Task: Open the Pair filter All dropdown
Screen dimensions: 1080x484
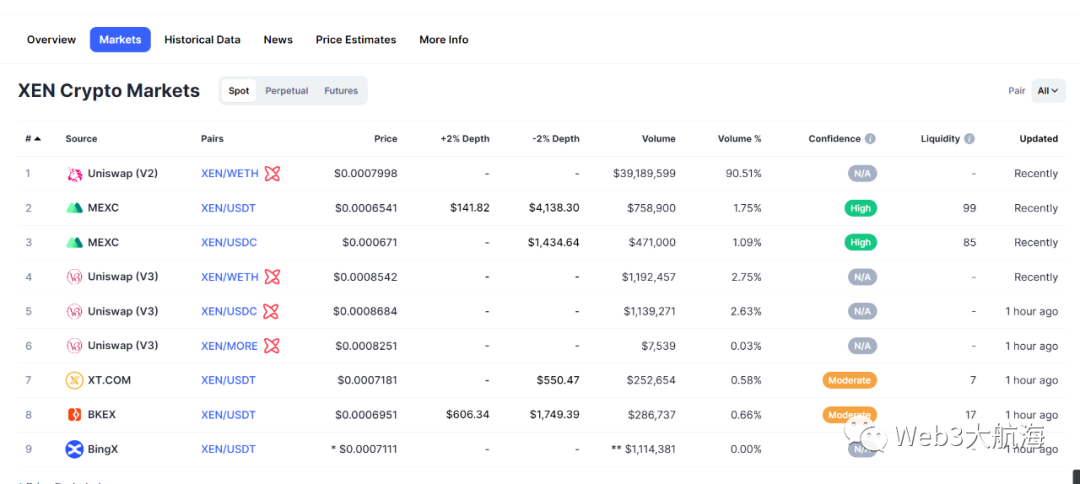Action: pyautogui.click(x=1048, y=91)
